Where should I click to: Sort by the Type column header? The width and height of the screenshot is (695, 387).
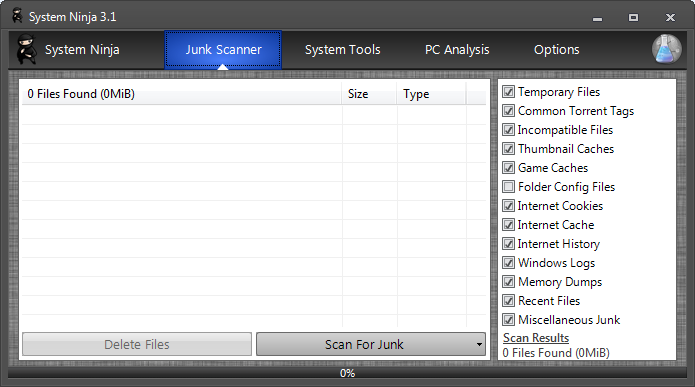431,94
